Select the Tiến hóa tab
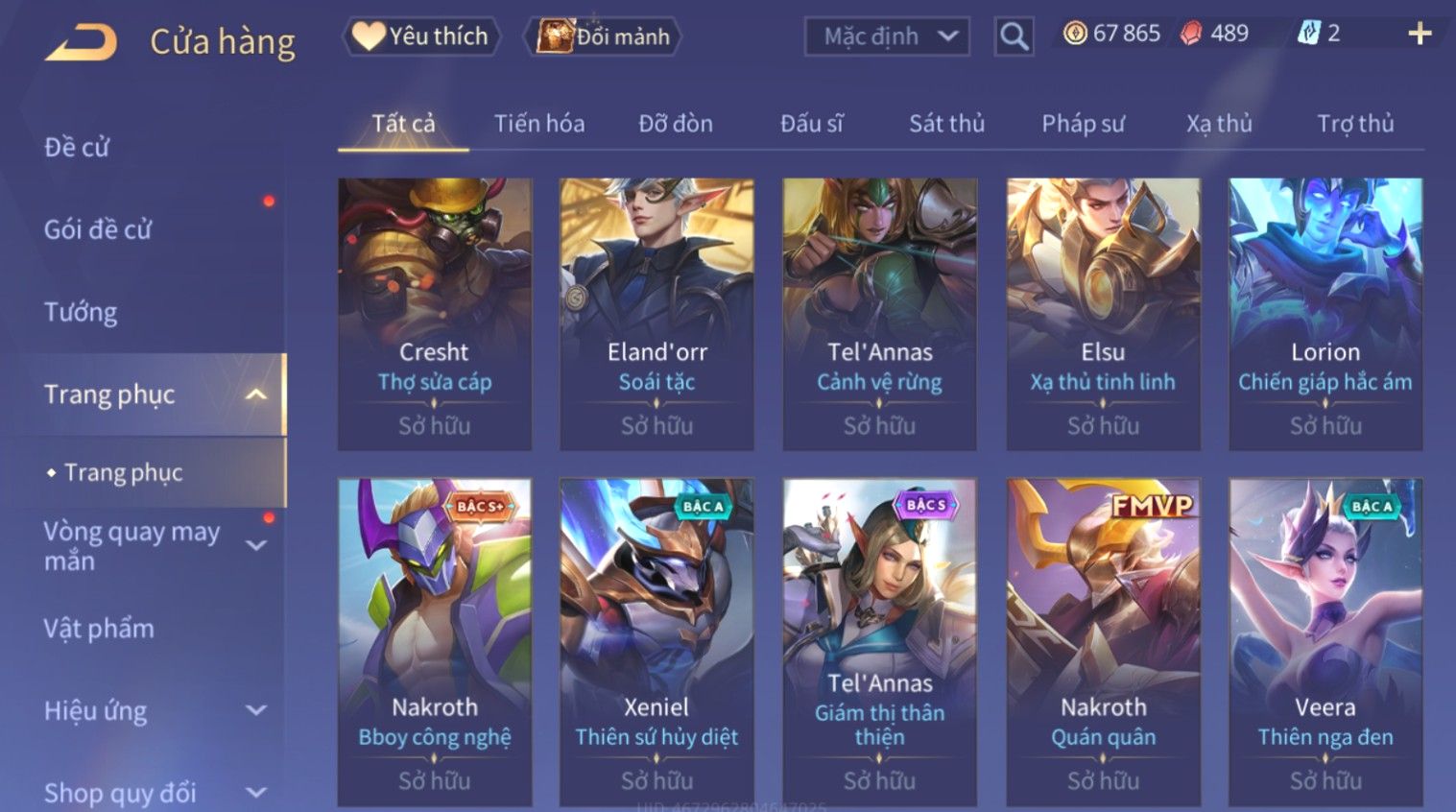This screenshot has height=812, width=1456. (539, 124)
